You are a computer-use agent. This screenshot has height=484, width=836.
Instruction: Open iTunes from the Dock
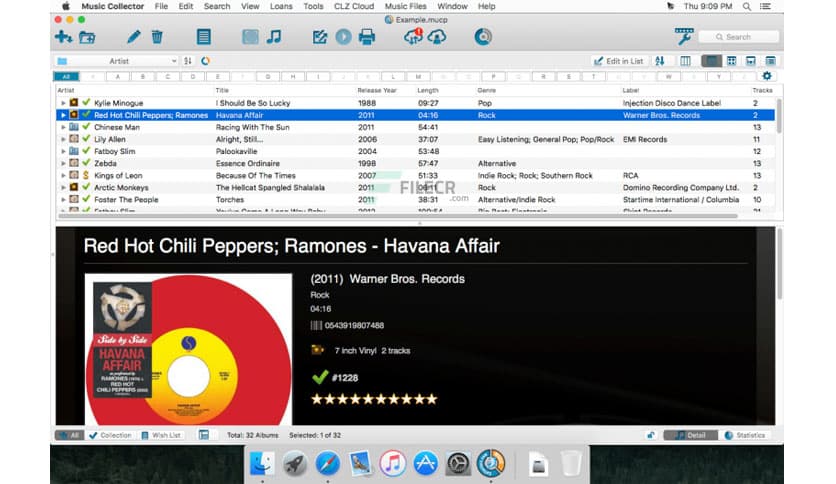(392, 463)
